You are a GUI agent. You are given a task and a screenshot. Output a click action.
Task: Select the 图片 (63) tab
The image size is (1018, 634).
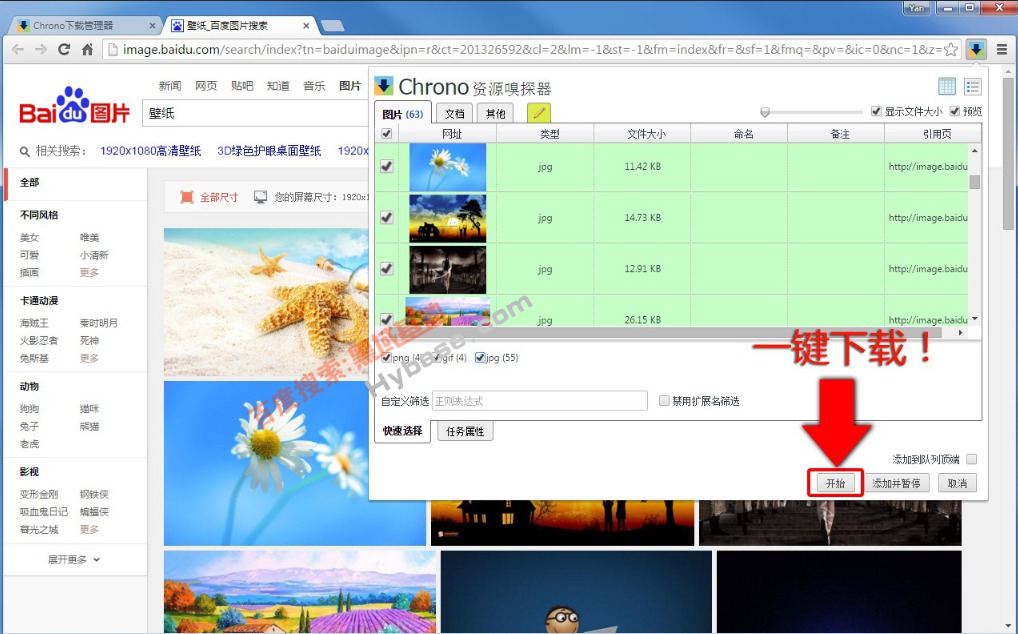click(403, 114)
